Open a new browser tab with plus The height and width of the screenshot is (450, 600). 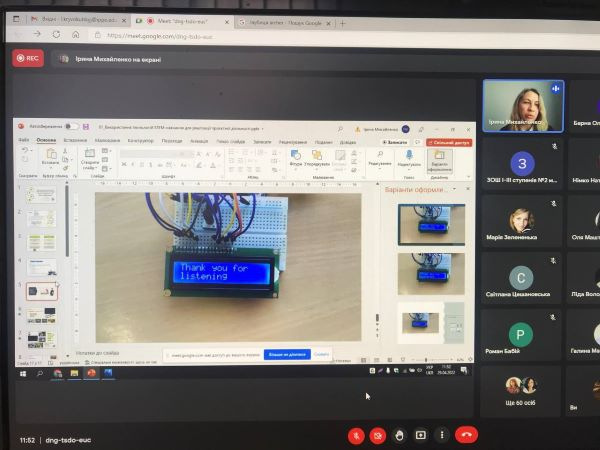tap(342, 23)
